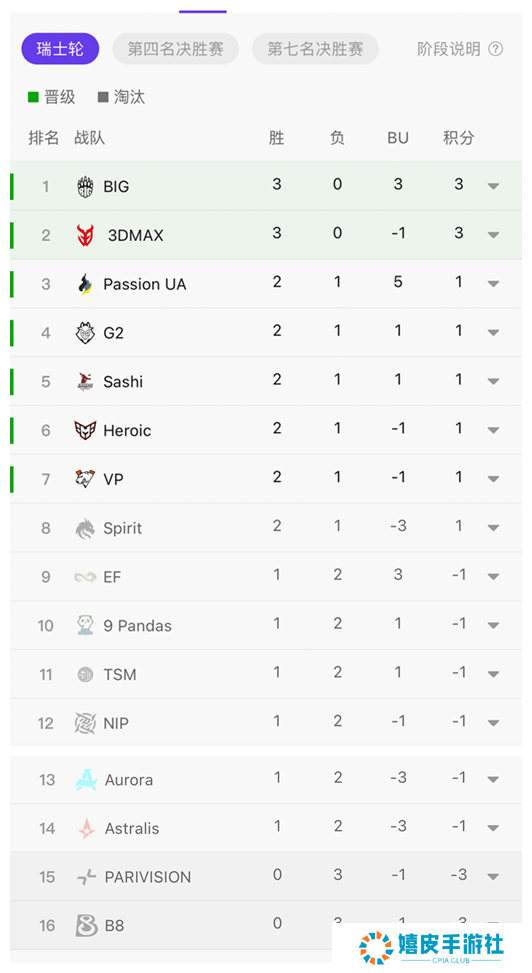Switch to 第七名决胜赛 tab
This screenshot has width=532, height=973.
[x=315, y=49]
